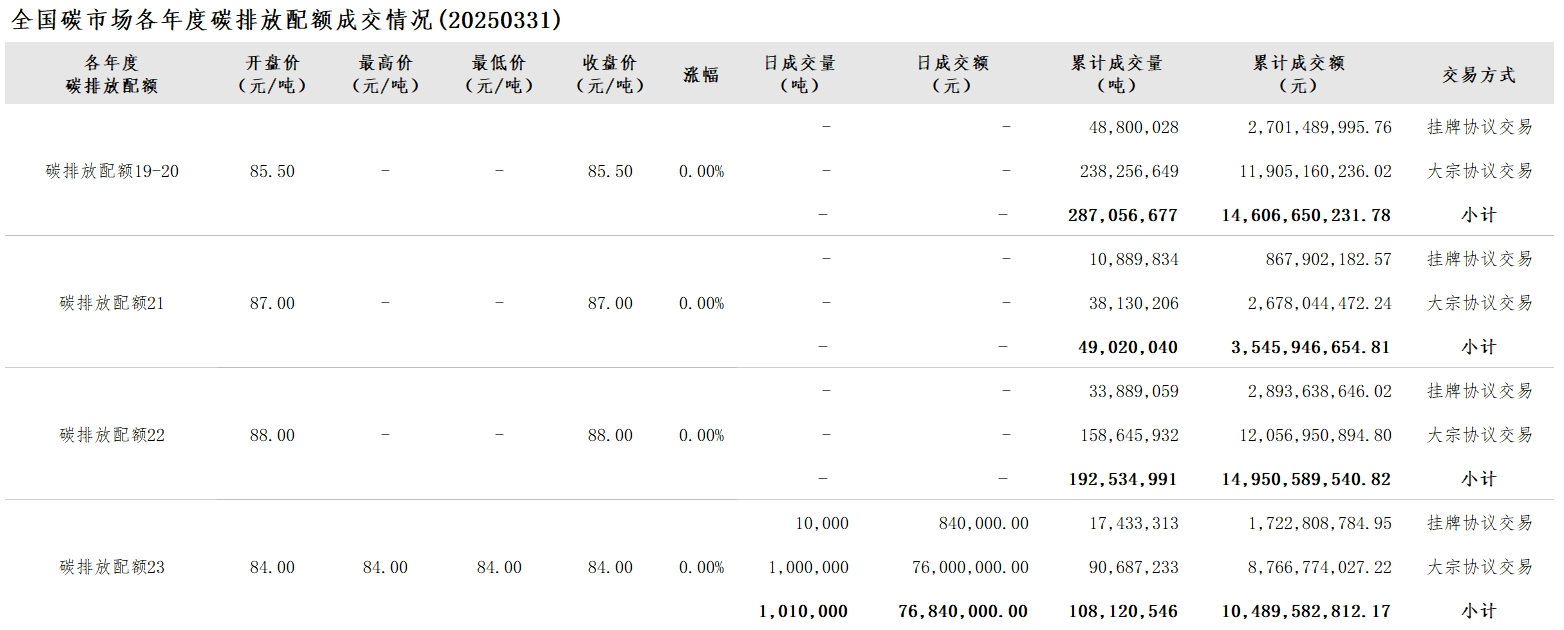Click the 0.00% change for 碳排放配额19-20
This screenshot has width=1564, height=630.
701,171
